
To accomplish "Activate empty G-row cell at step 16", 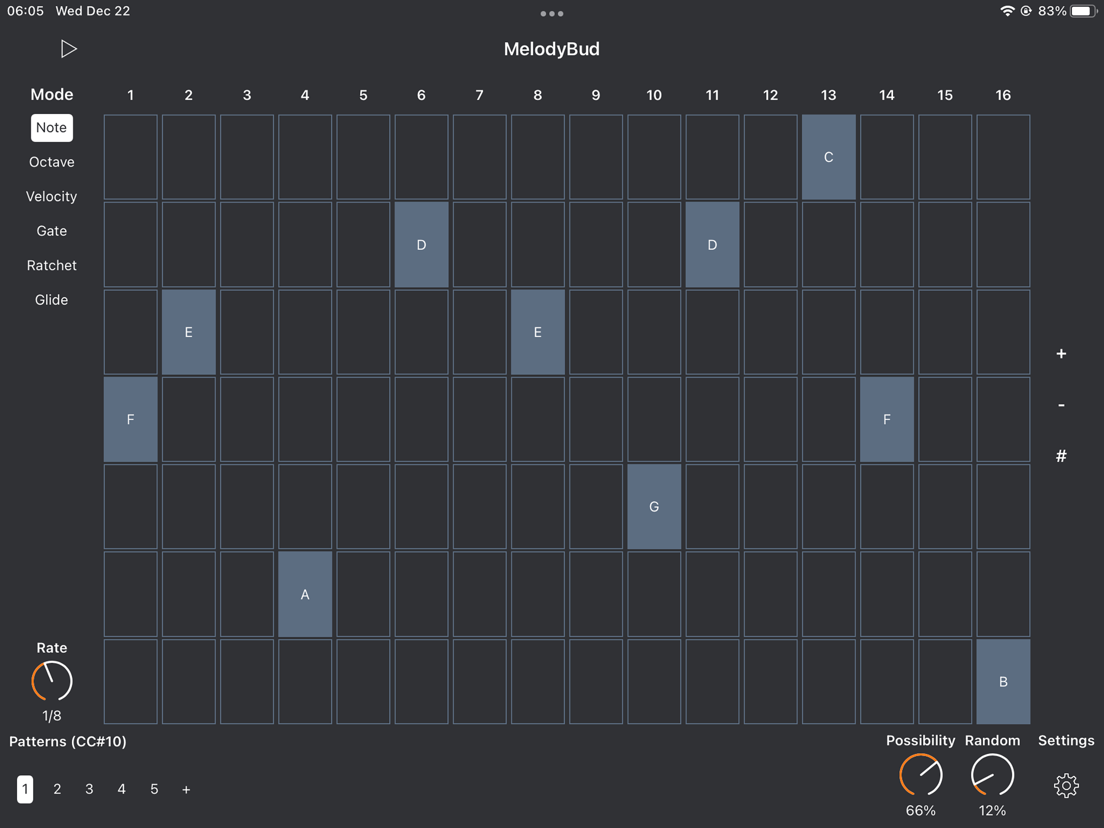I will click(x=1003, y=506).
